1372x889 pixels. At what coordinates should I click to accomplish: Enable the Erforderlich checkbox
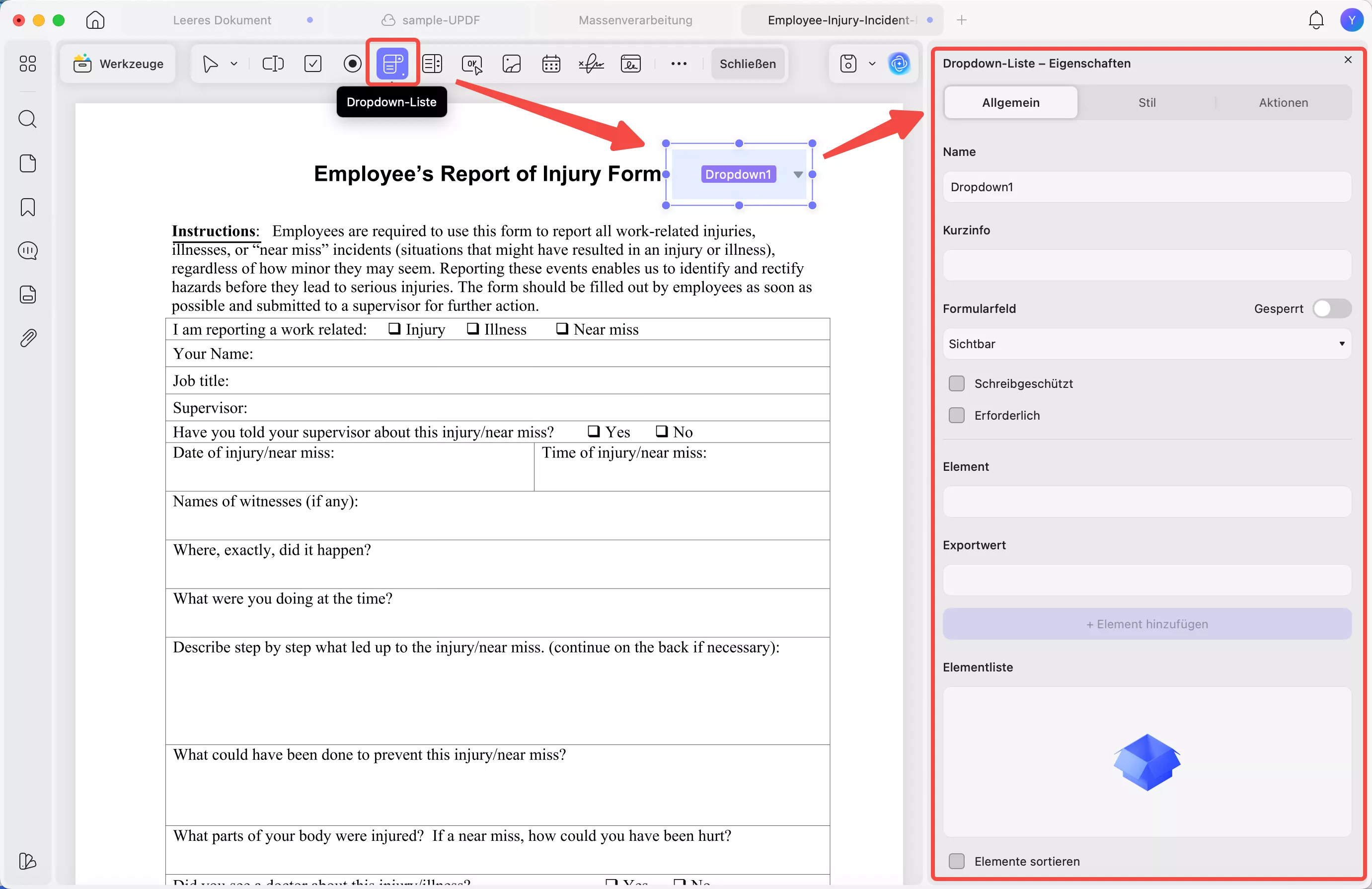956,415
